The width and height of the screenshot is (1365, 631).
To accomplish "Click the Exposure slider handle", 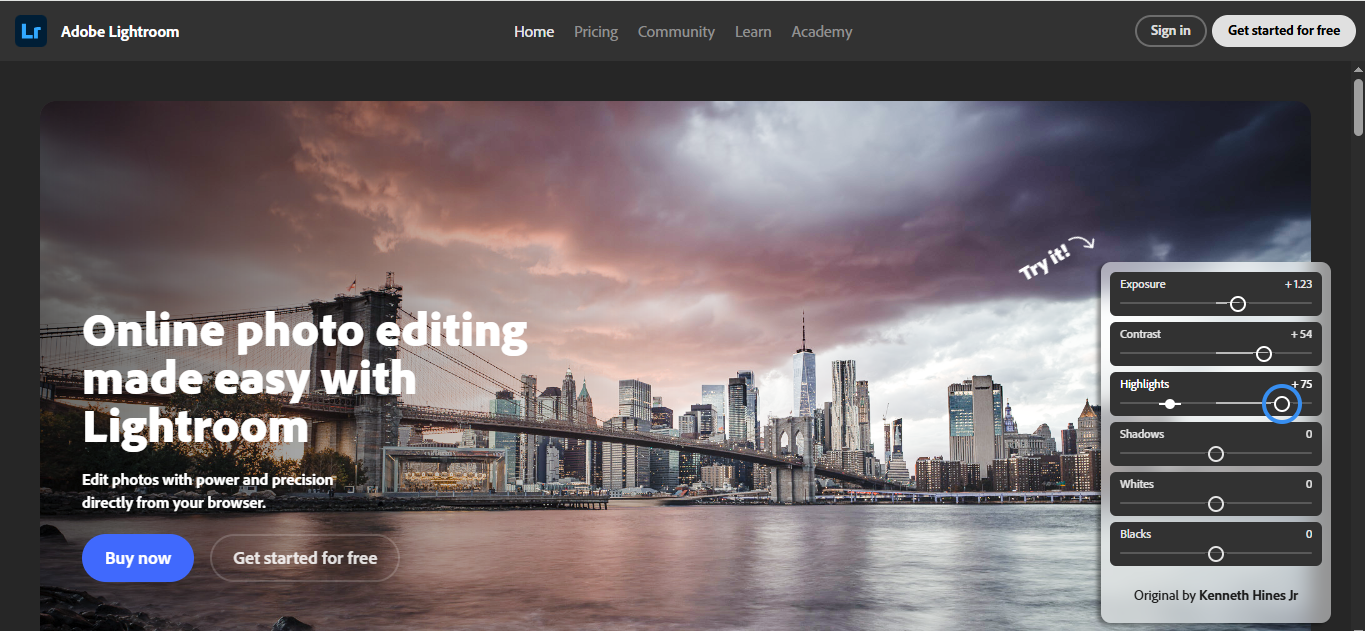I will click(x=1237, y=304).
